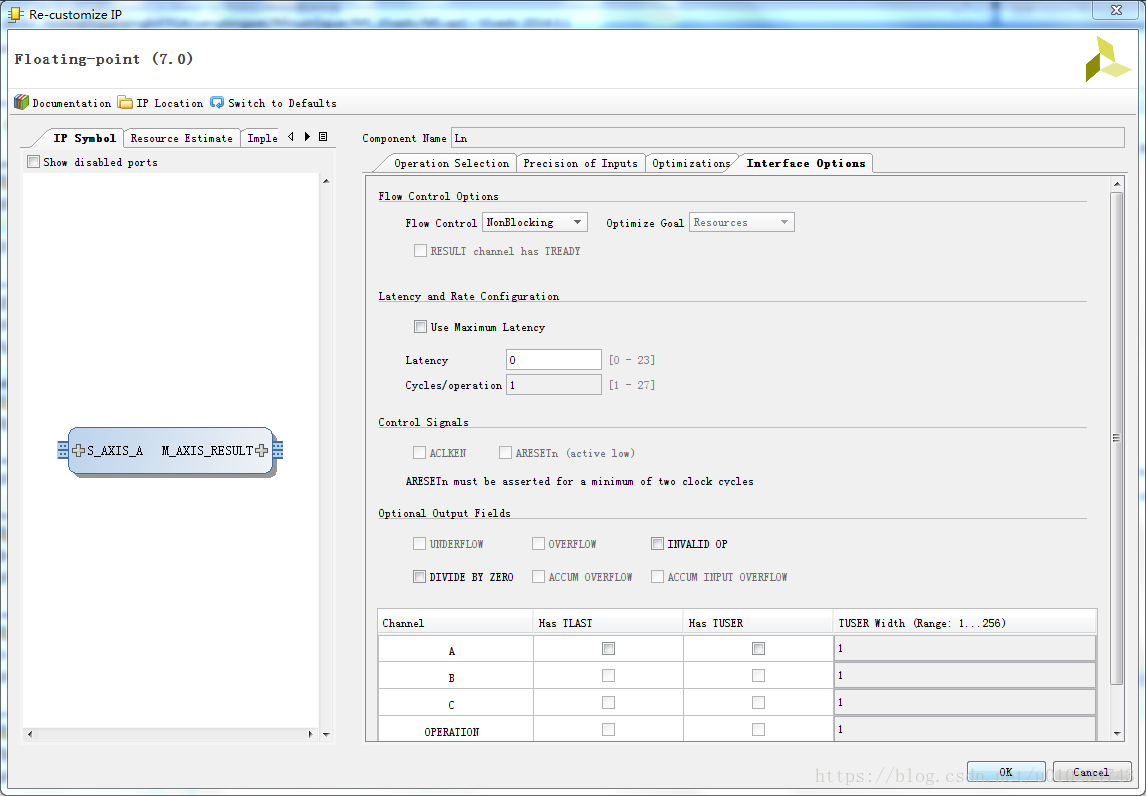Viewport: 1146px width, 796px height.
Task: Select the Interface Options tab
Action: [x=805, y=163]
